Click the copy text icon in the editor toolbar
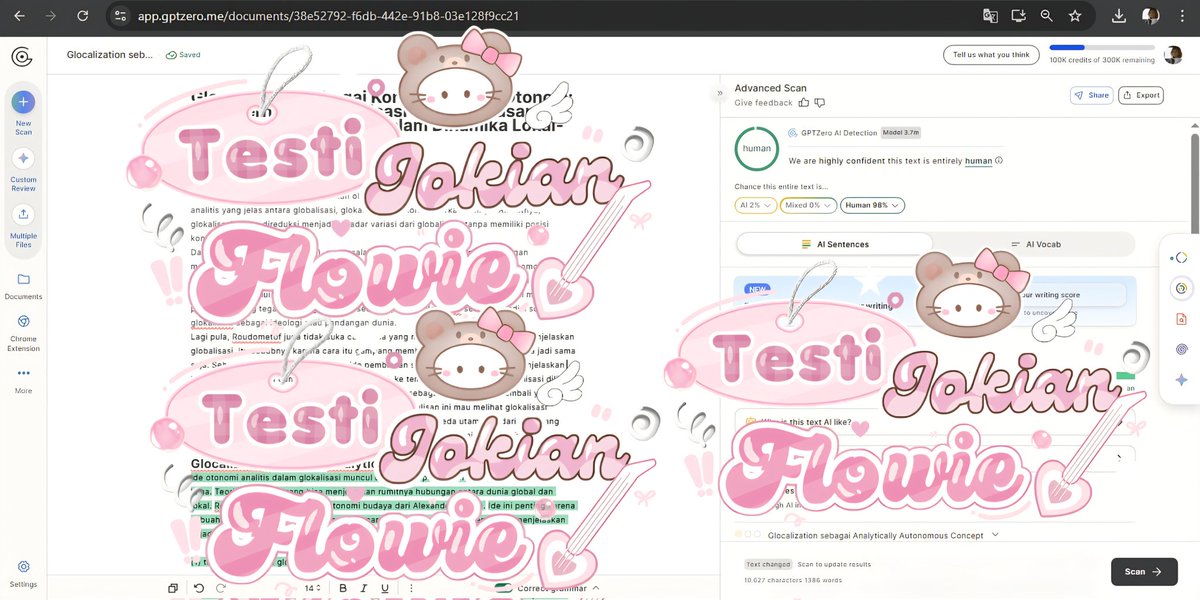 (x=173, y=588)
